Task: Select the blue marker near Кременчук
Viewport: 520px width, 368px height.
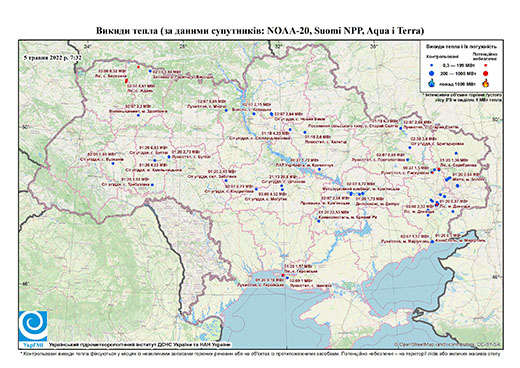Action: click(x=319, y=169)
